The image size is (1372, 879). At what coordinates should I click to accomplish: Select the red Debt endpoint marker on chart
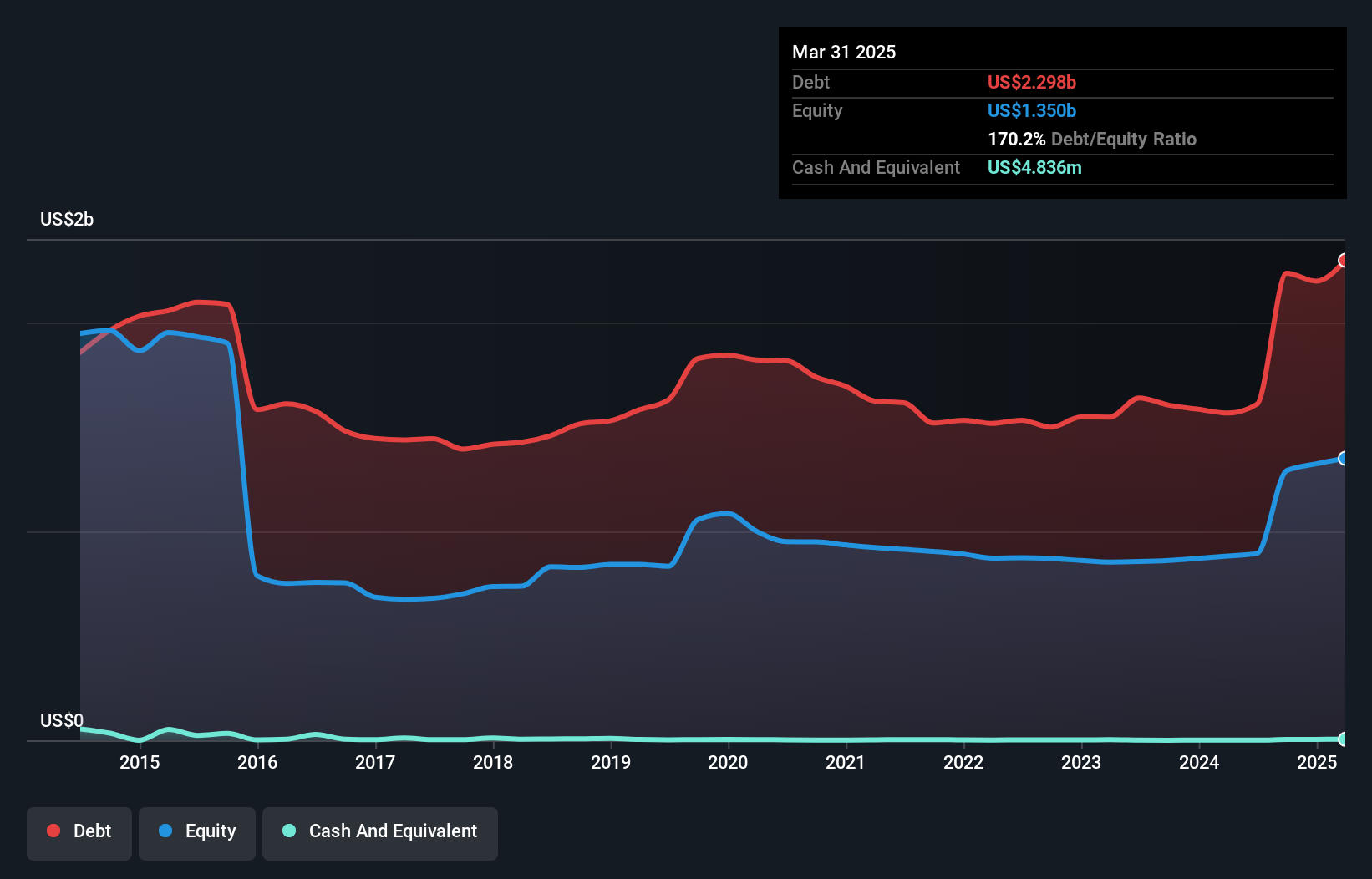[1344, 260]
